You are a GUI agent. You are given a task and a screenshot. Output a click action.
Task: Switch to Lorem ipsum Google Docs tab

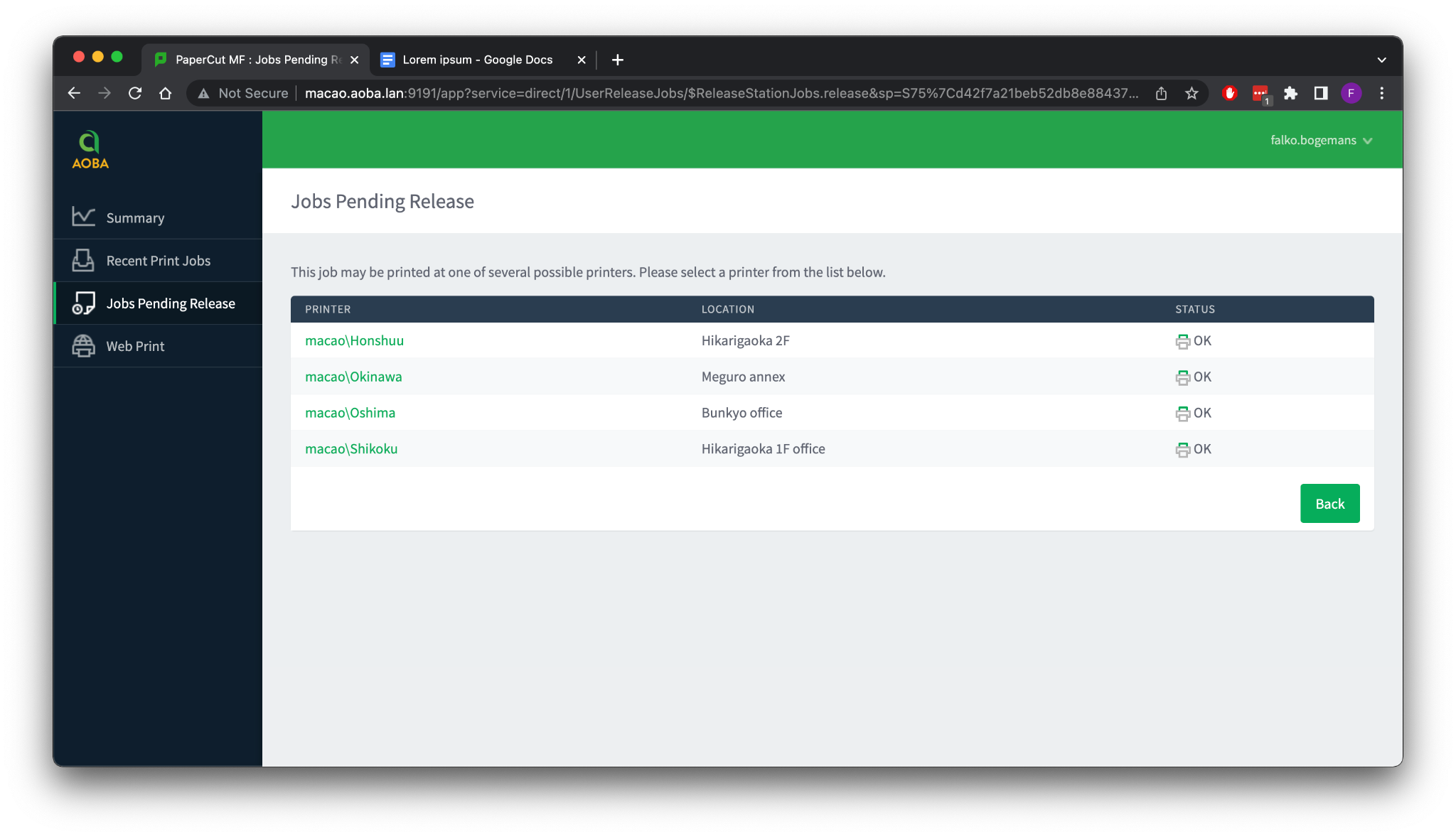coord(477,60)
